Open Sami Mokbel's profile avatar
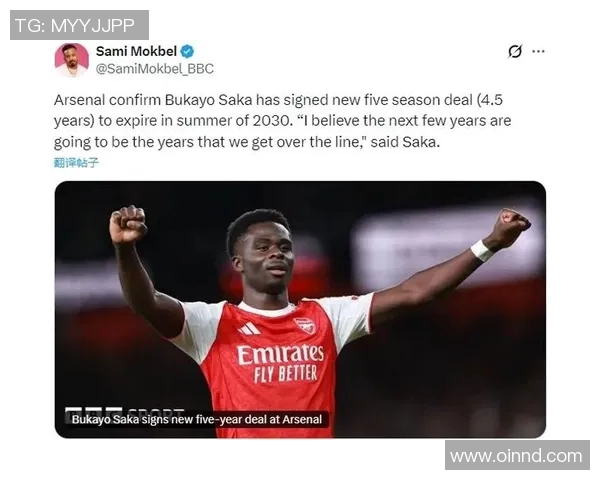 (72, 60)
